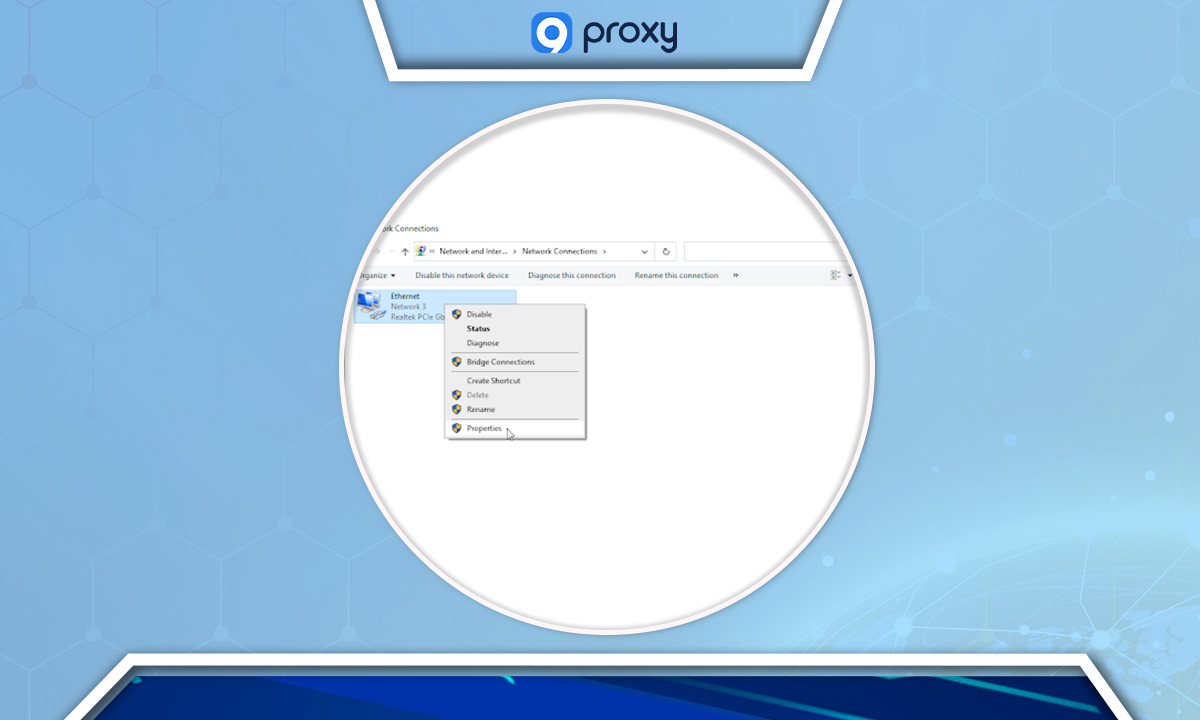Click Create Shortcut in context menu

click(493, 381)
